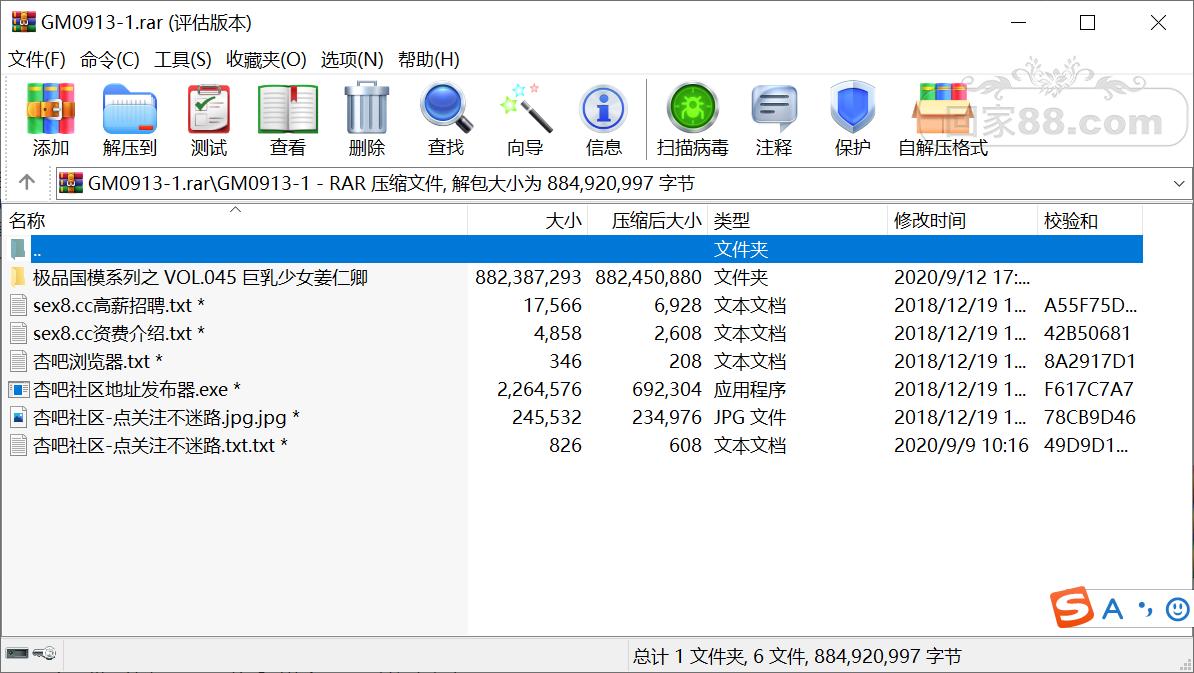
Task: Sort by the 修改时间 column header
Action: click(963, 221)
